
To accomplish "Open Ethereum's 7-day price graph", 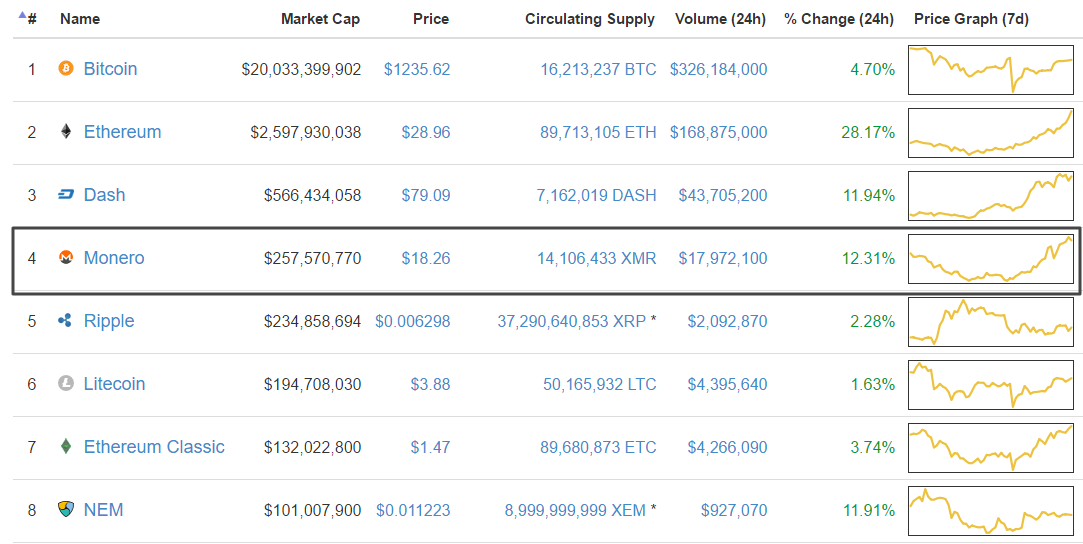I will click(990, 132).
